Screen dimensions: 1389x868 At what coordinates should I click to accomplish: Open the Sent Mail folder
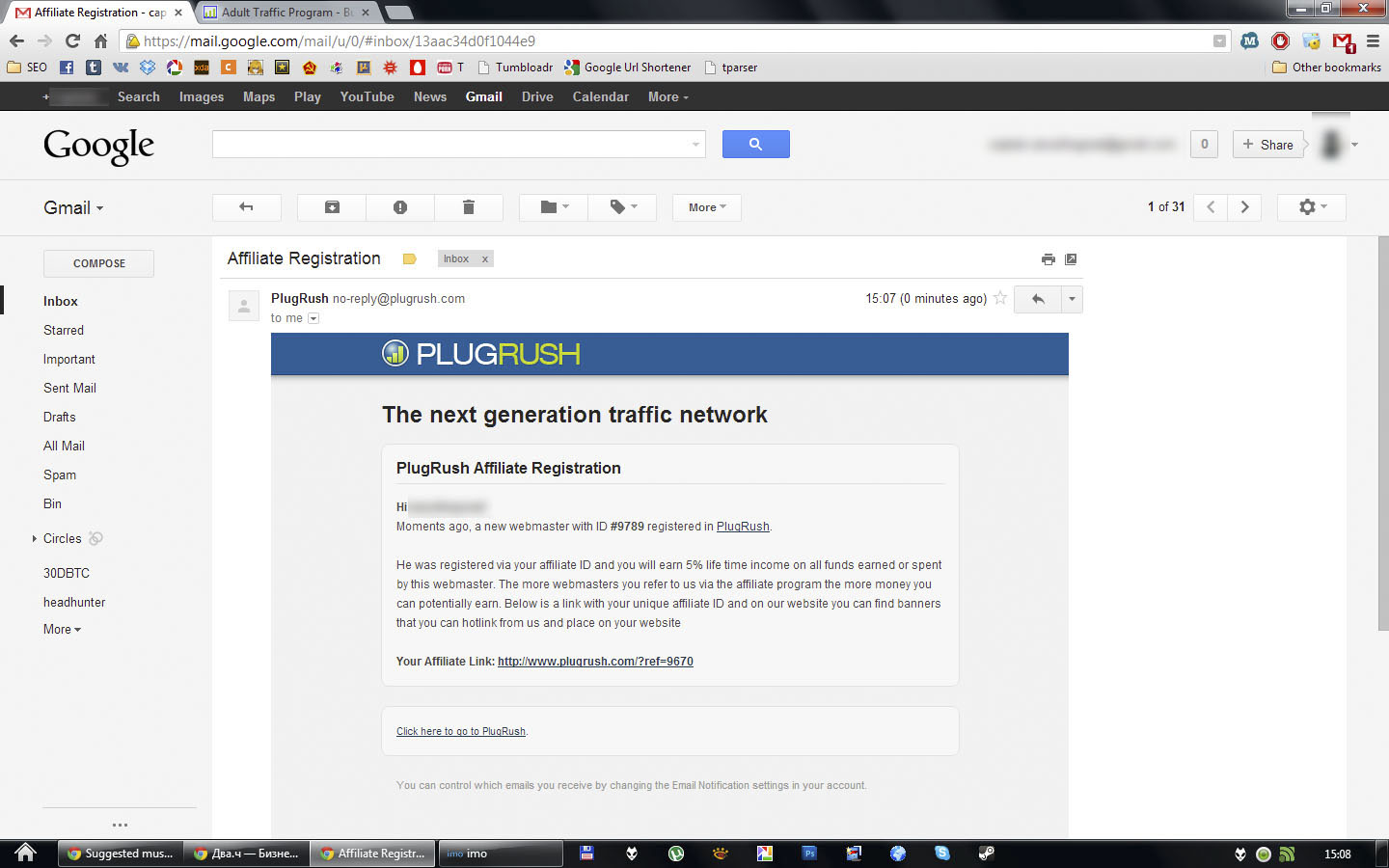(69, 388)
